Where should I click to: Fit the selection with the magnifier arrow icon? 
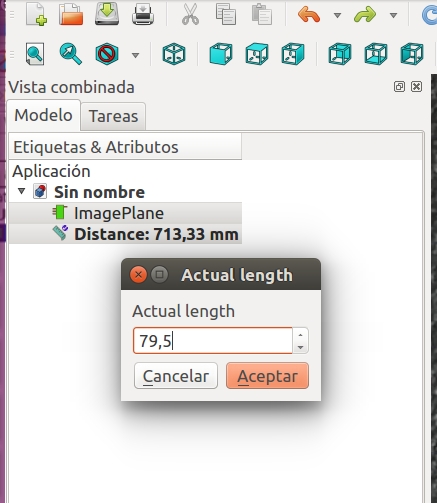[70, 54]
